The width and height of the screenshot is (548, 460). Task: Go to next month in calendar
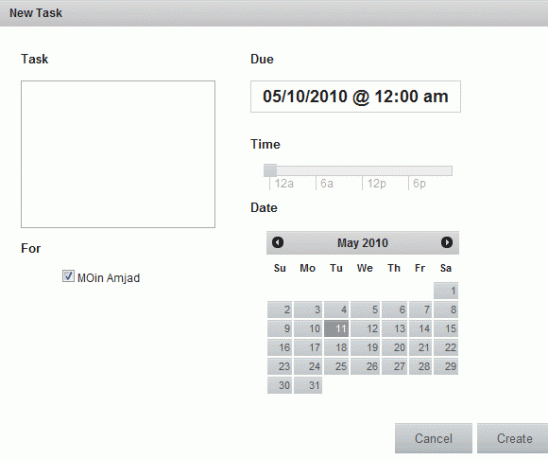click(447, 242)
